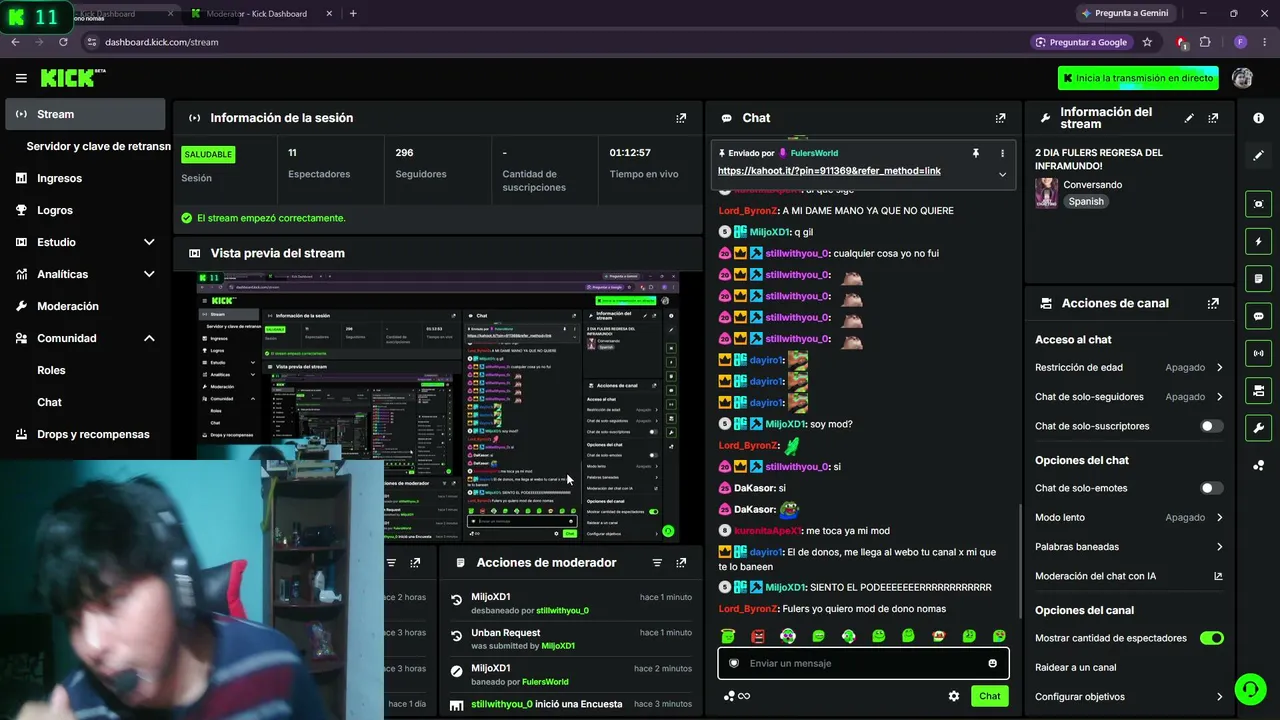This screenshot has width=1280, height=720.
Task: Open Palabras baneadas settings
Action: tap(1129, 547)
